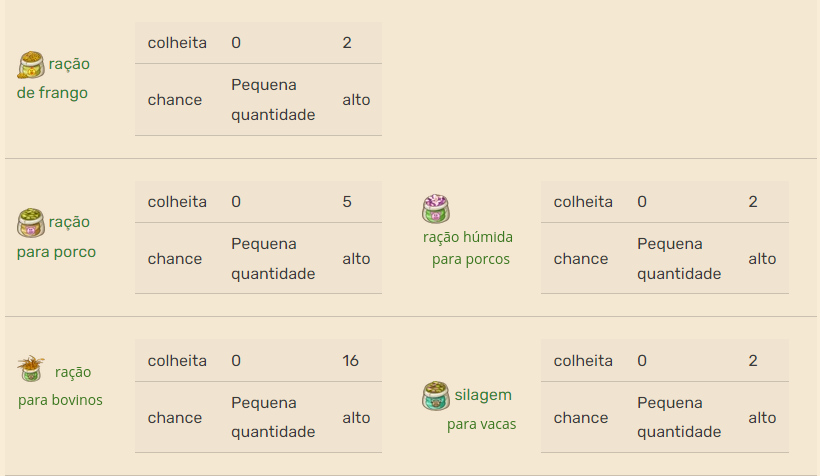
Task: Go to 'silagem para vacas' link
Action: pos(481,409)
